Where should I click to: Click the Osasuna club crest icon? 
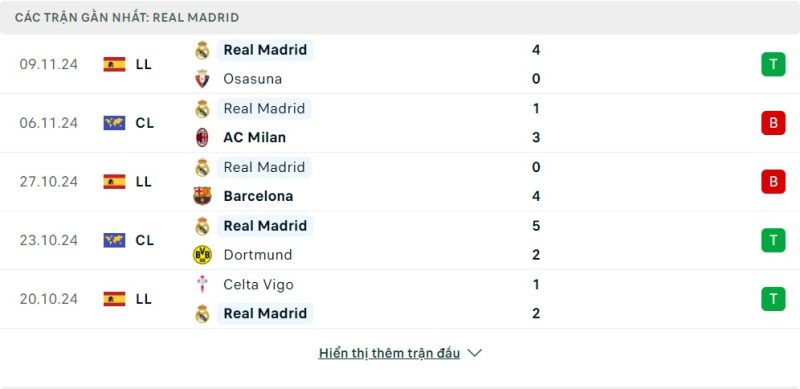[x=203, y=79]
